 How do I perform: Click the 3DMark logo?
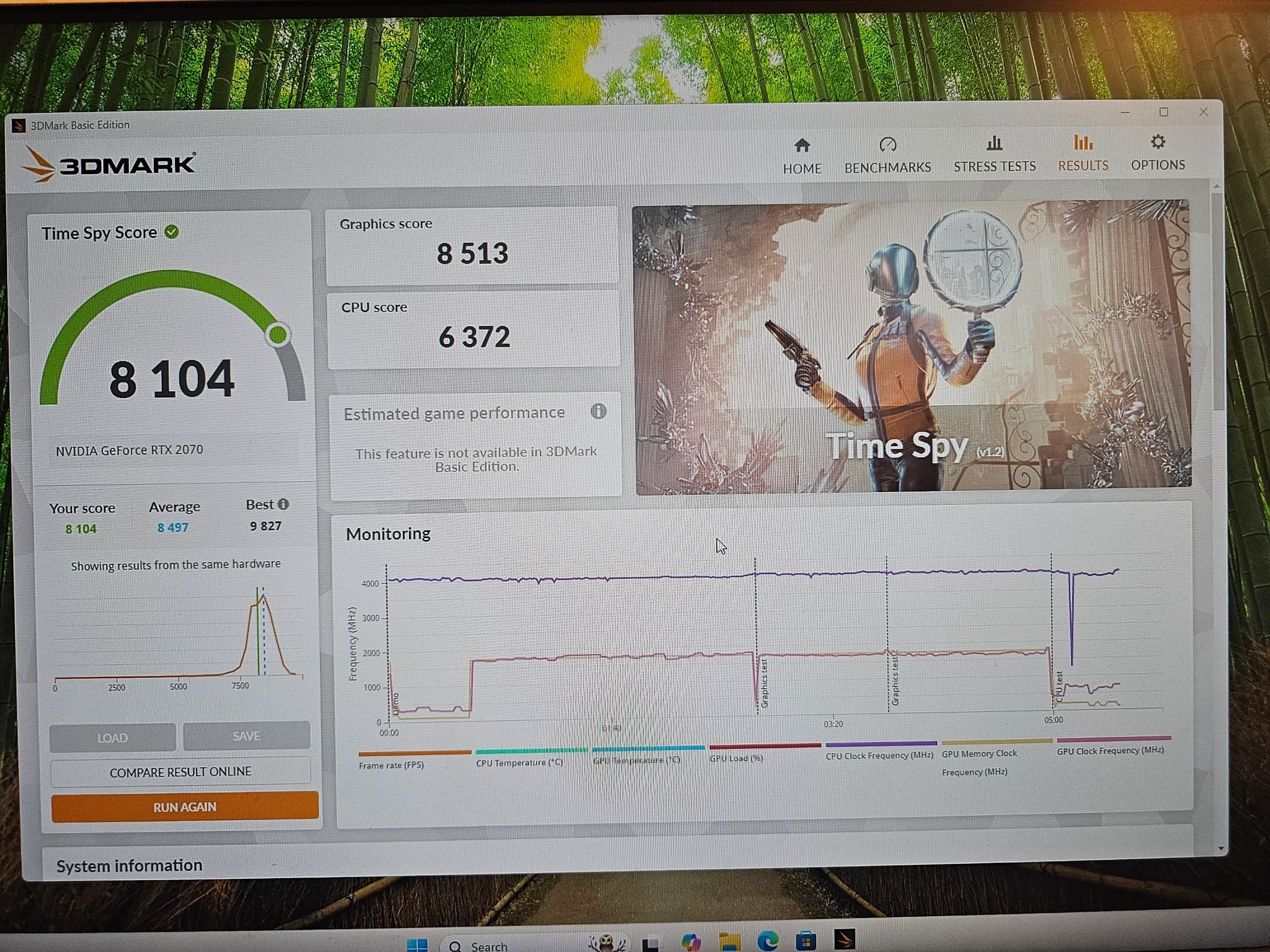point(109,164)
